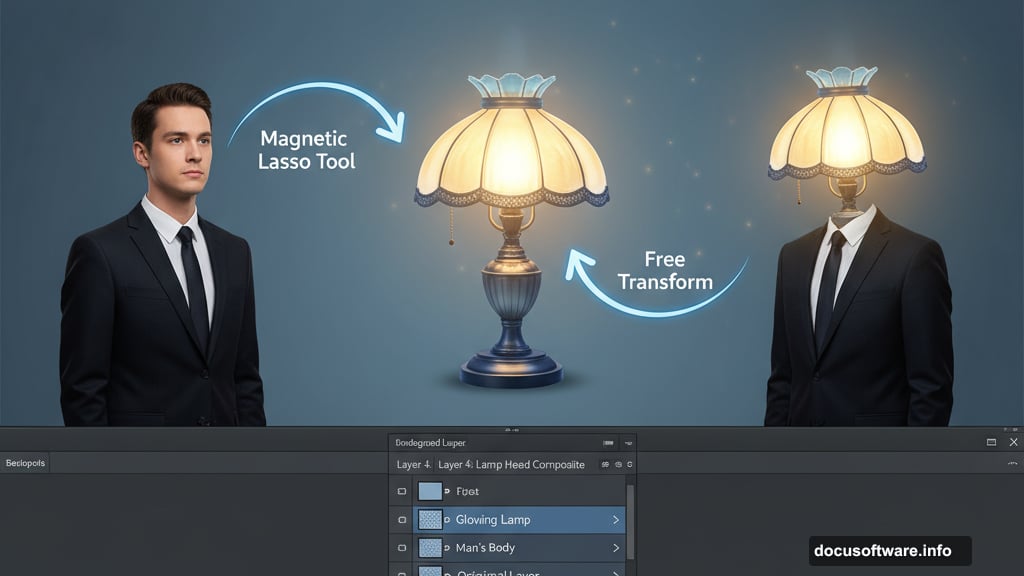Toggle visibility of the Glowing Lamp layer

pyautogui.click(x=401, y=520)
